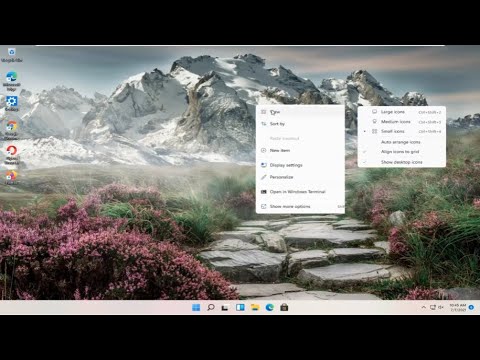Toggle Show desktop icons
This screenshot has height=360, width=480.
(x=402, y=162)
